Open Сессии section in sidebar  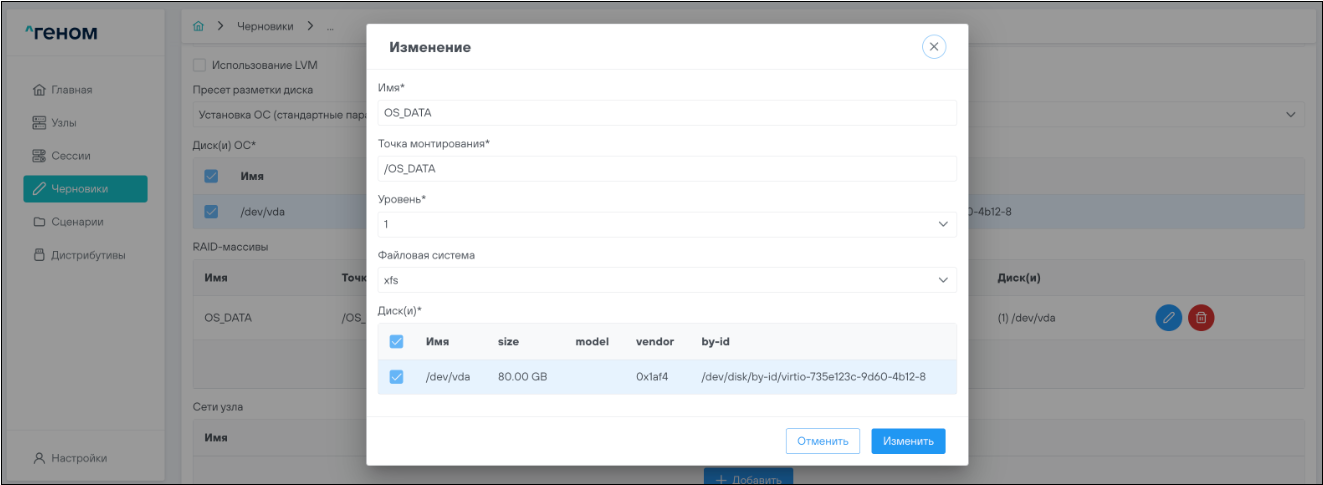click(69, 156)
